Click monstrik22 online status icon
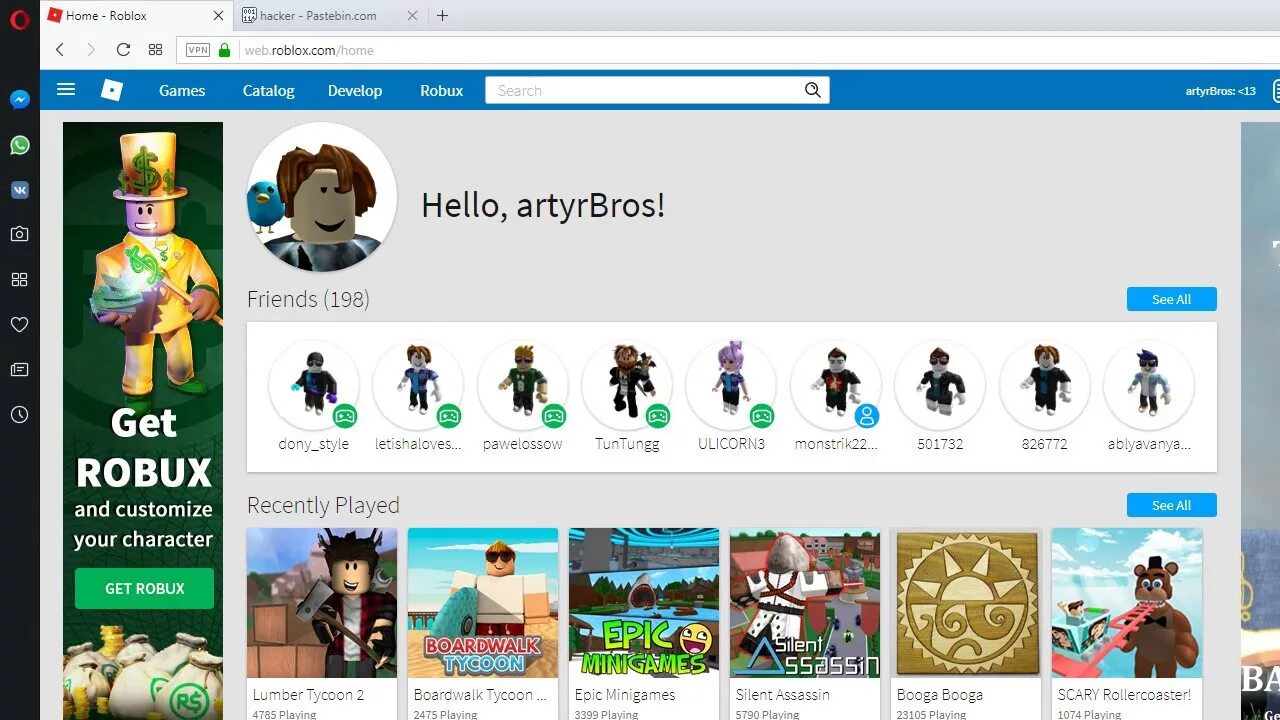 click(866, 415)
